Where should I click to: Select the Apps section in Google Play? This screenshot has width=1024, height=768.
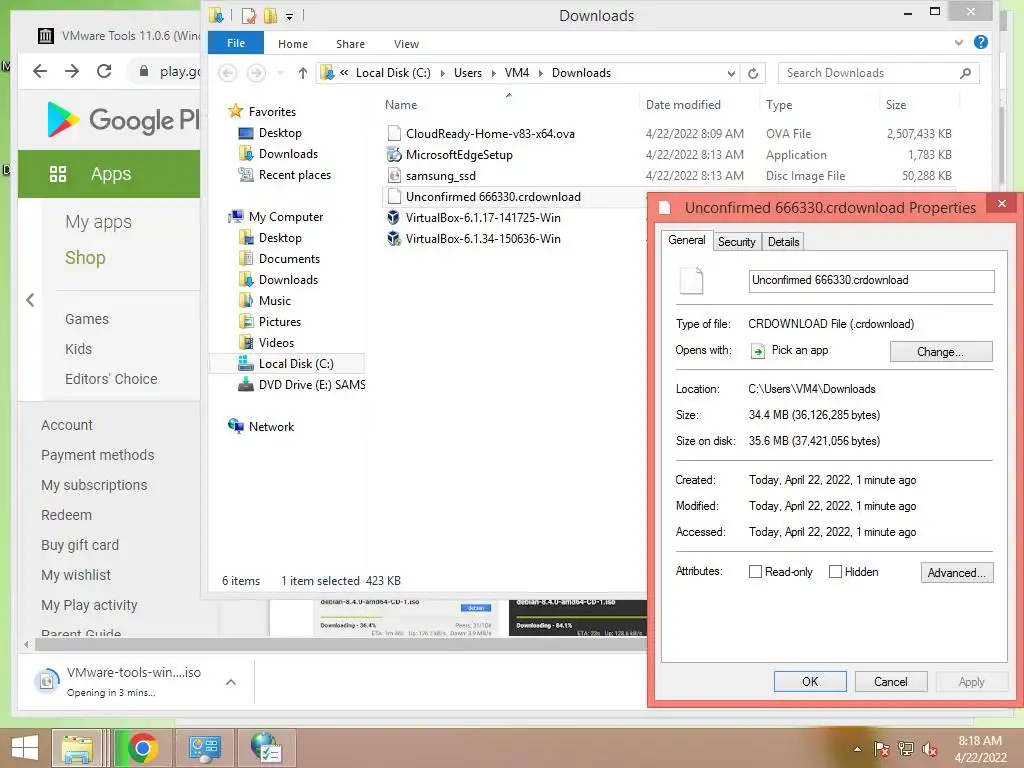click(x=109, y=174)
